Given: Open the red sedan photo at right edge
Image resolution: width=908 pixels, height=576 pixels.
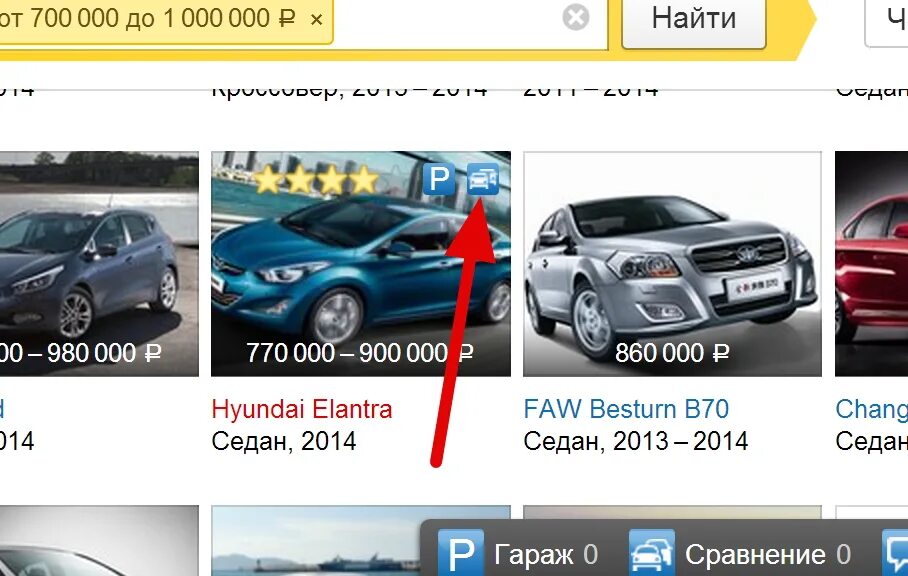Looking at the screenshot, I should coord(872,264).
